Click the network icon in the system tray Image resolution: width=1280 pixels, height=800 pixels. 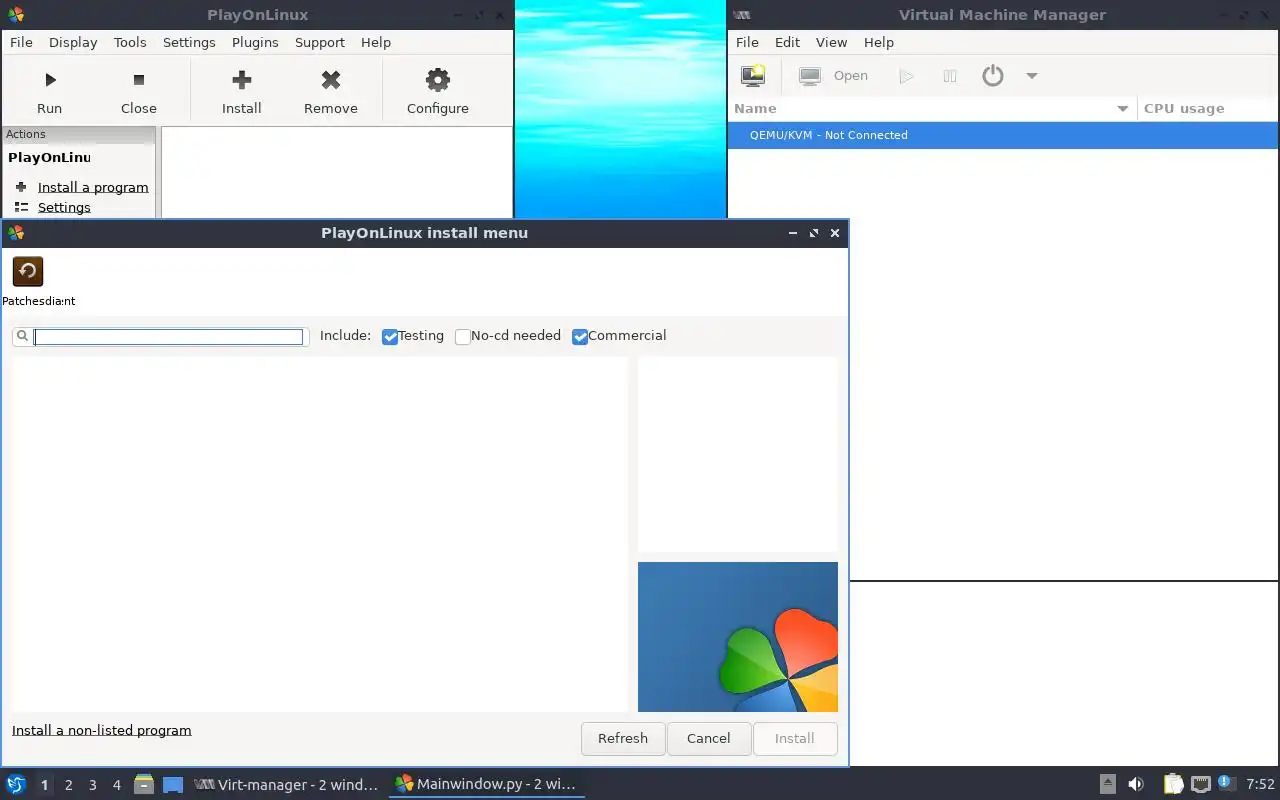1201,785
